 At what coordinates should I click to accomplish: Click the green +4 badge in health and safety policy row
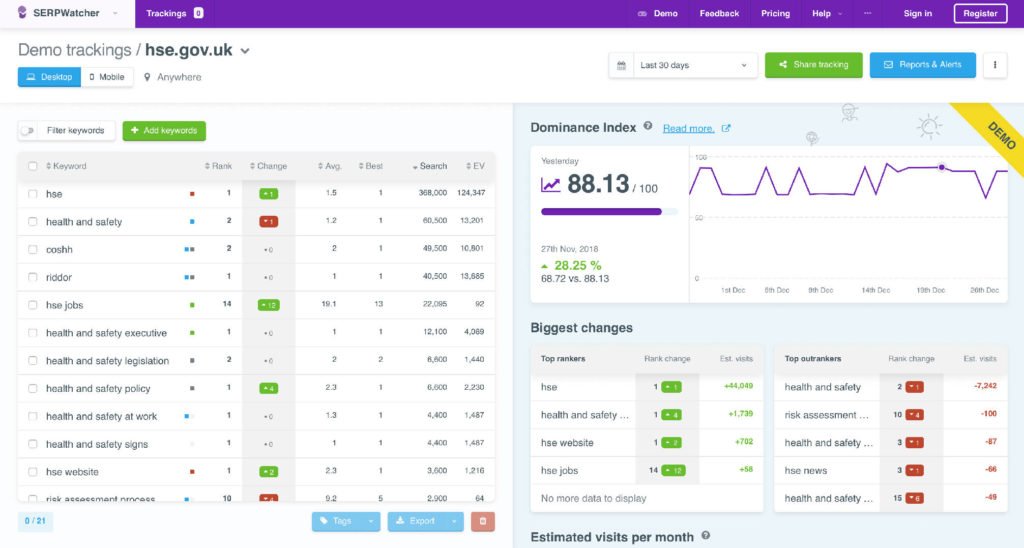[x=268, y=389]
